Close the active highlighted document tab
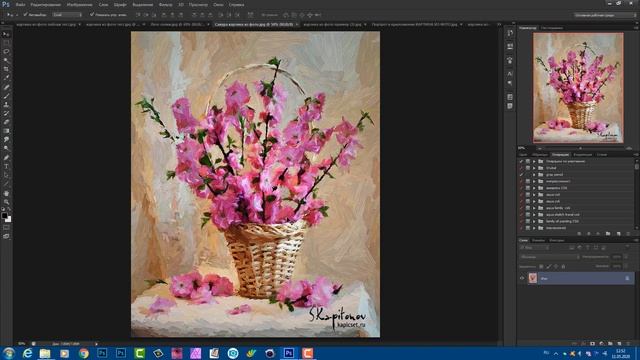Screen dimensions: 640x360 click(297, 24)
